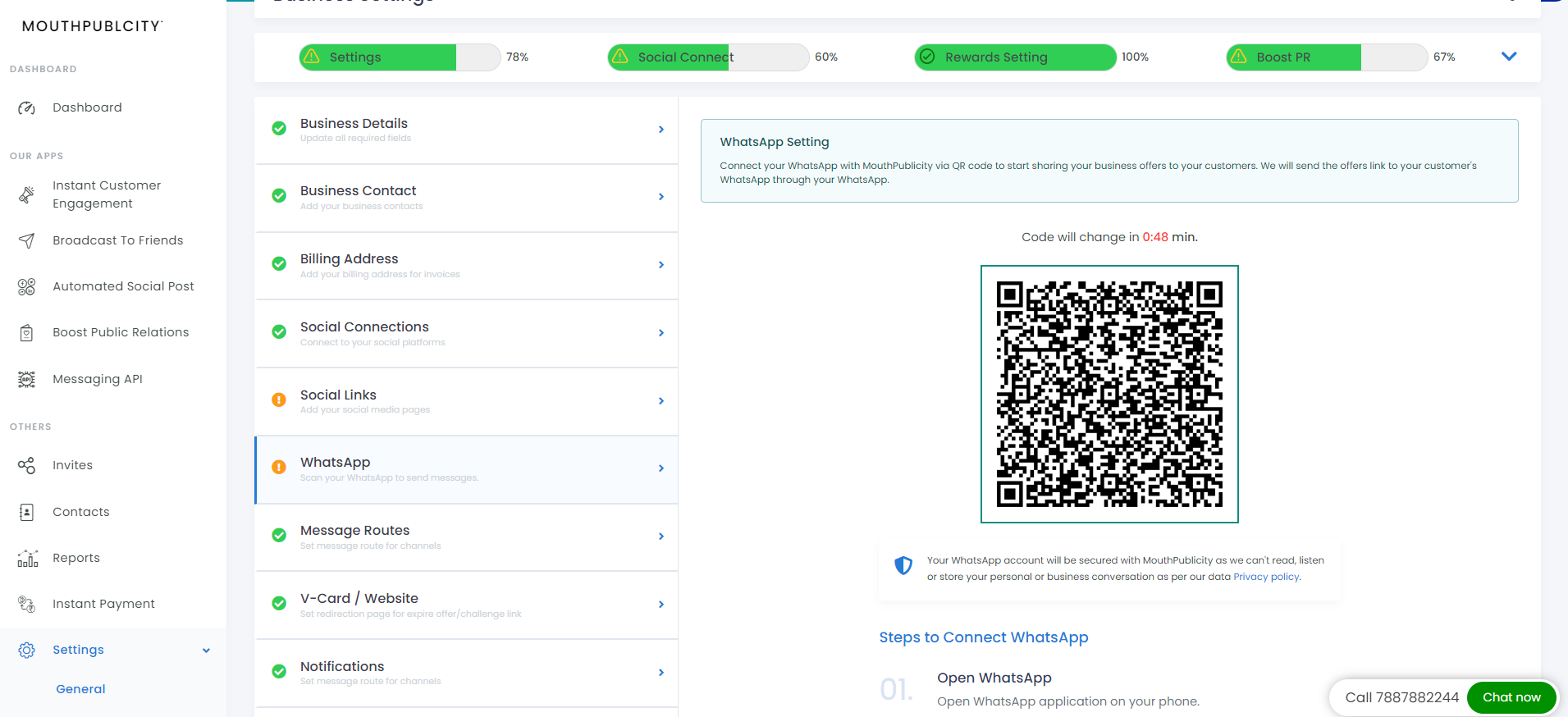Click green check icon beside Business Details

tap(279, 129)
